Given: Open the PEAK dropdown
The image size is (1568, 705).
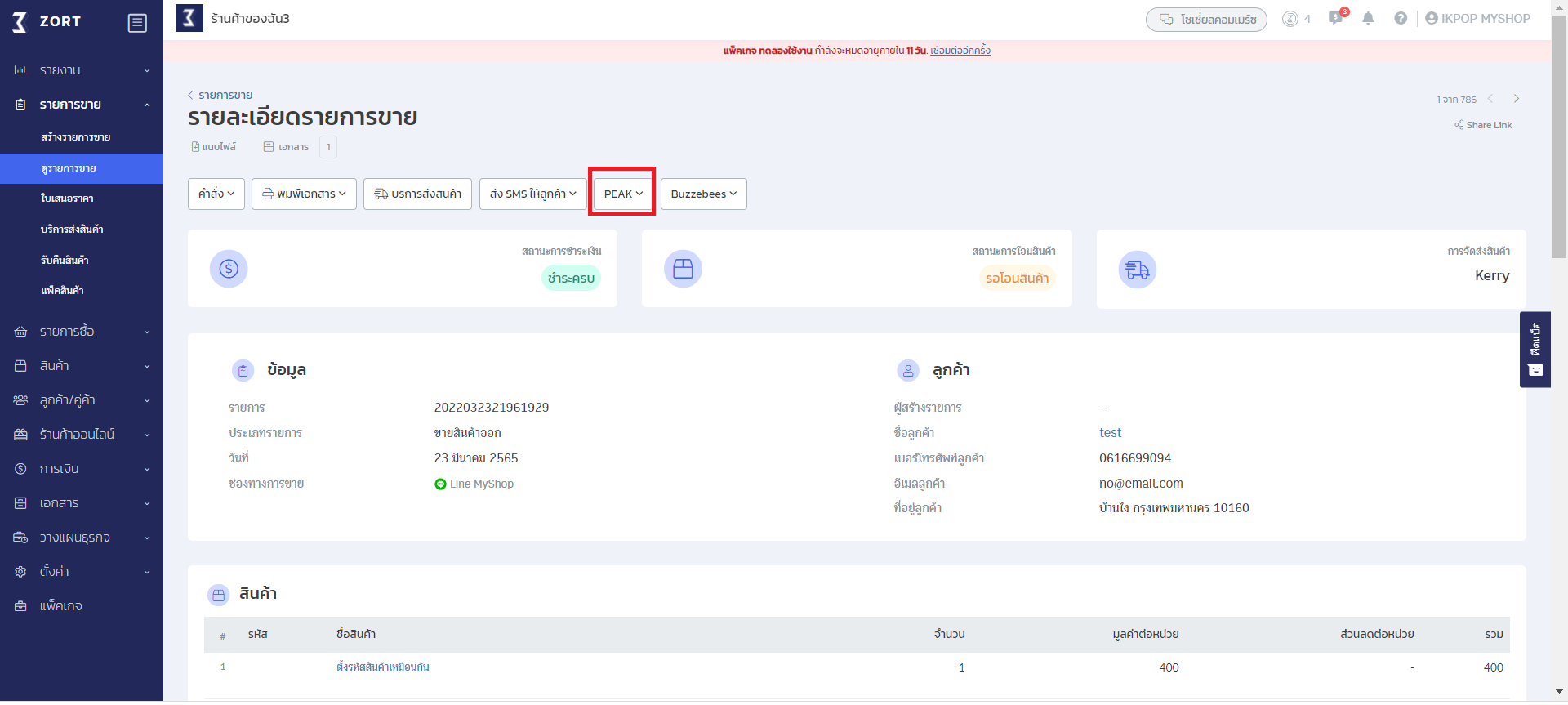Looking at the screenshot, I should point(623,194).
